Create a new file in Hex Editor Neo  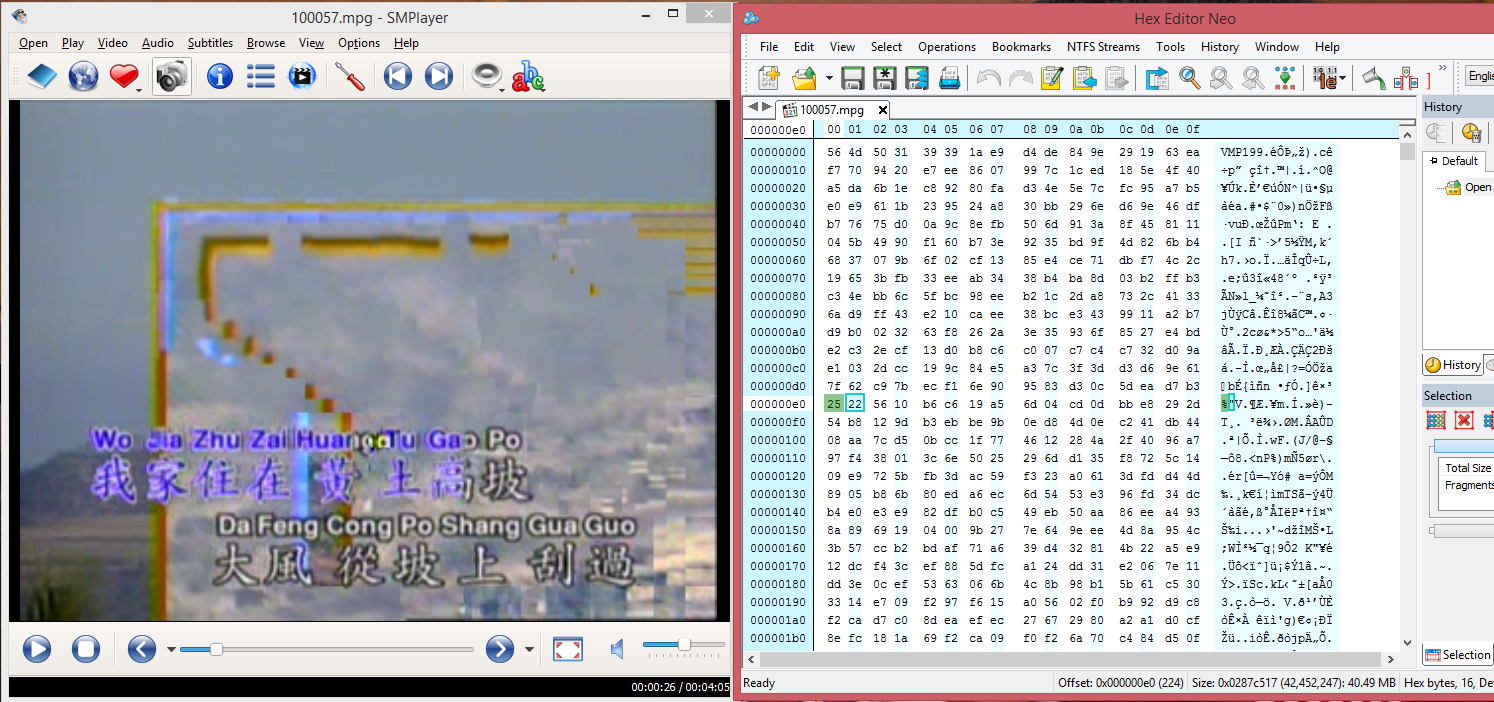tap(768, 77)
